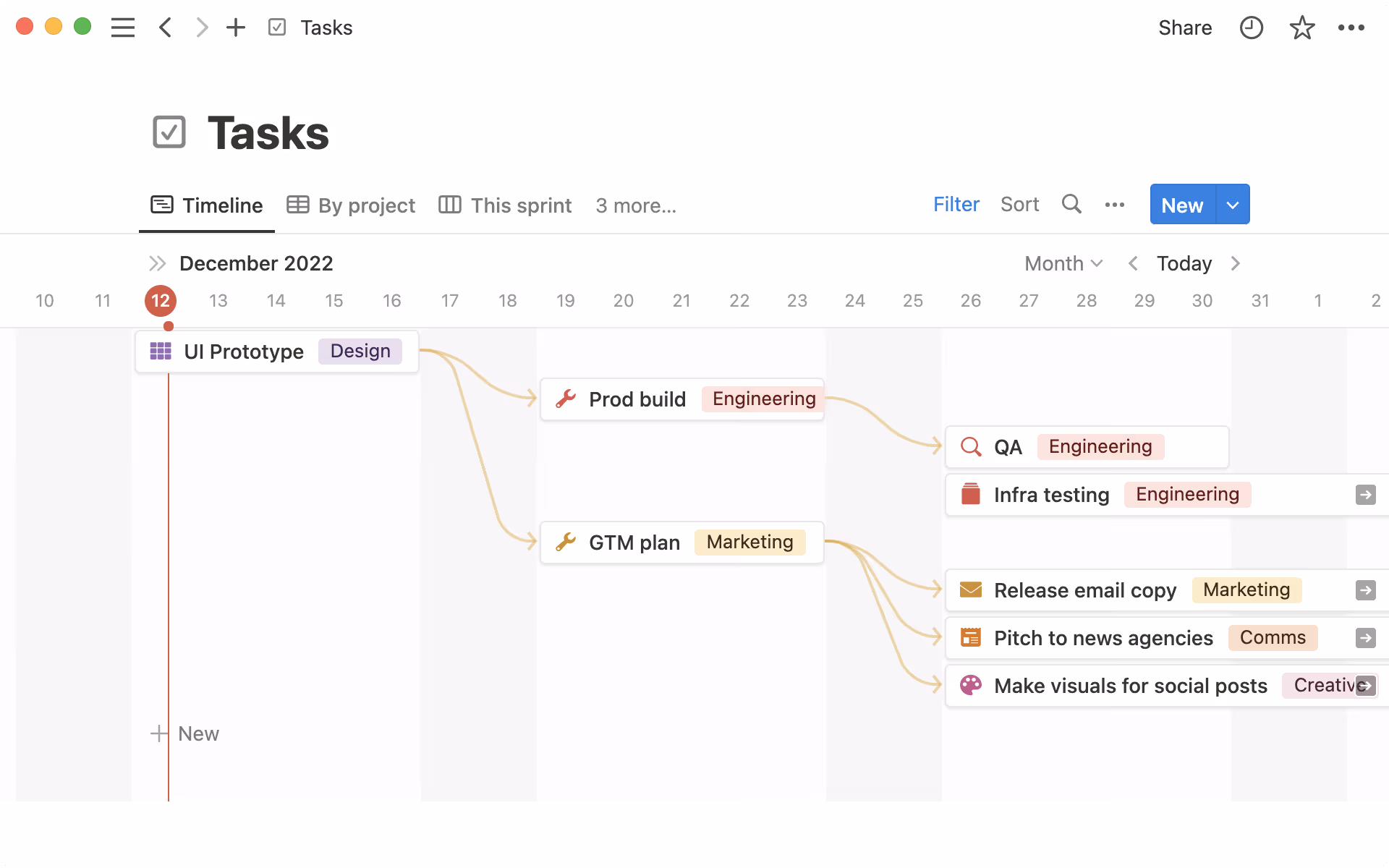This screenshot has height=868, width=1389.
Task: Create a new page with the plus icon
Action: point(236,27)
